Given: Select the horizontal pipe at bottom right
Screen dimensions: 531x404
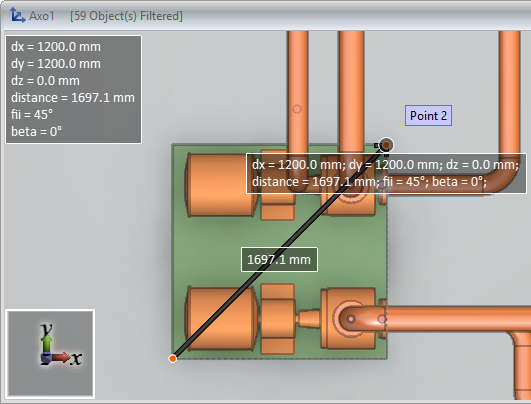Looking at the screenshot, I should [x=457, y=318].
